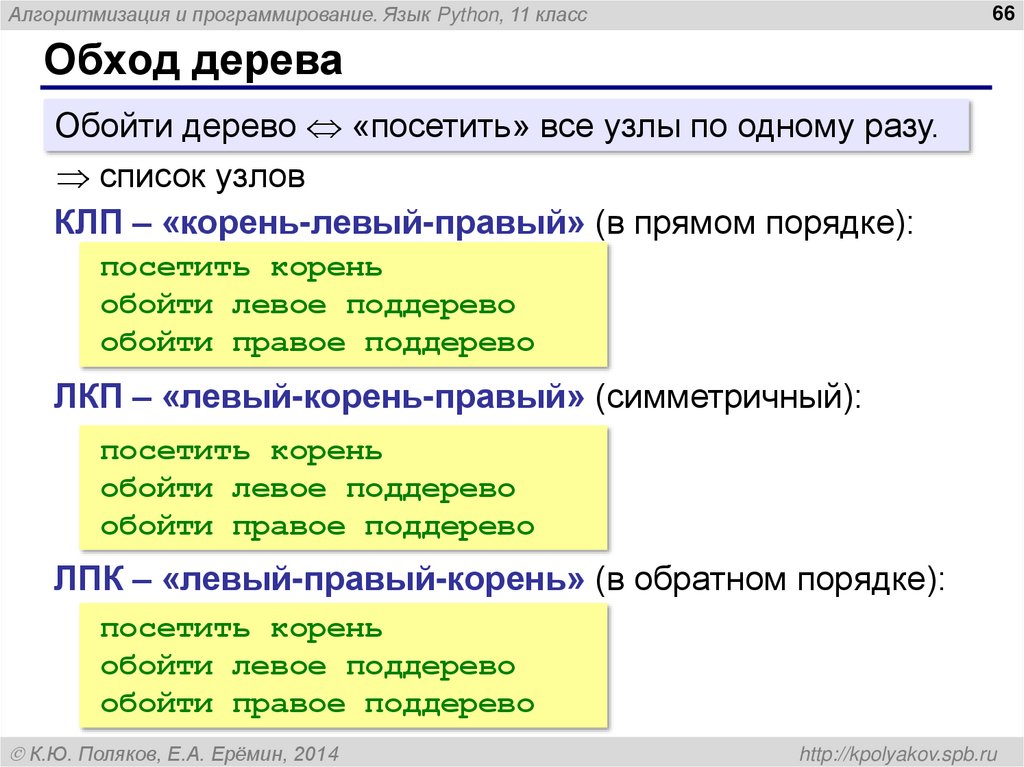The image size is (1024, 767).
Task: Click the second yellow code box under ЛКП
Action: pos(340,488)
